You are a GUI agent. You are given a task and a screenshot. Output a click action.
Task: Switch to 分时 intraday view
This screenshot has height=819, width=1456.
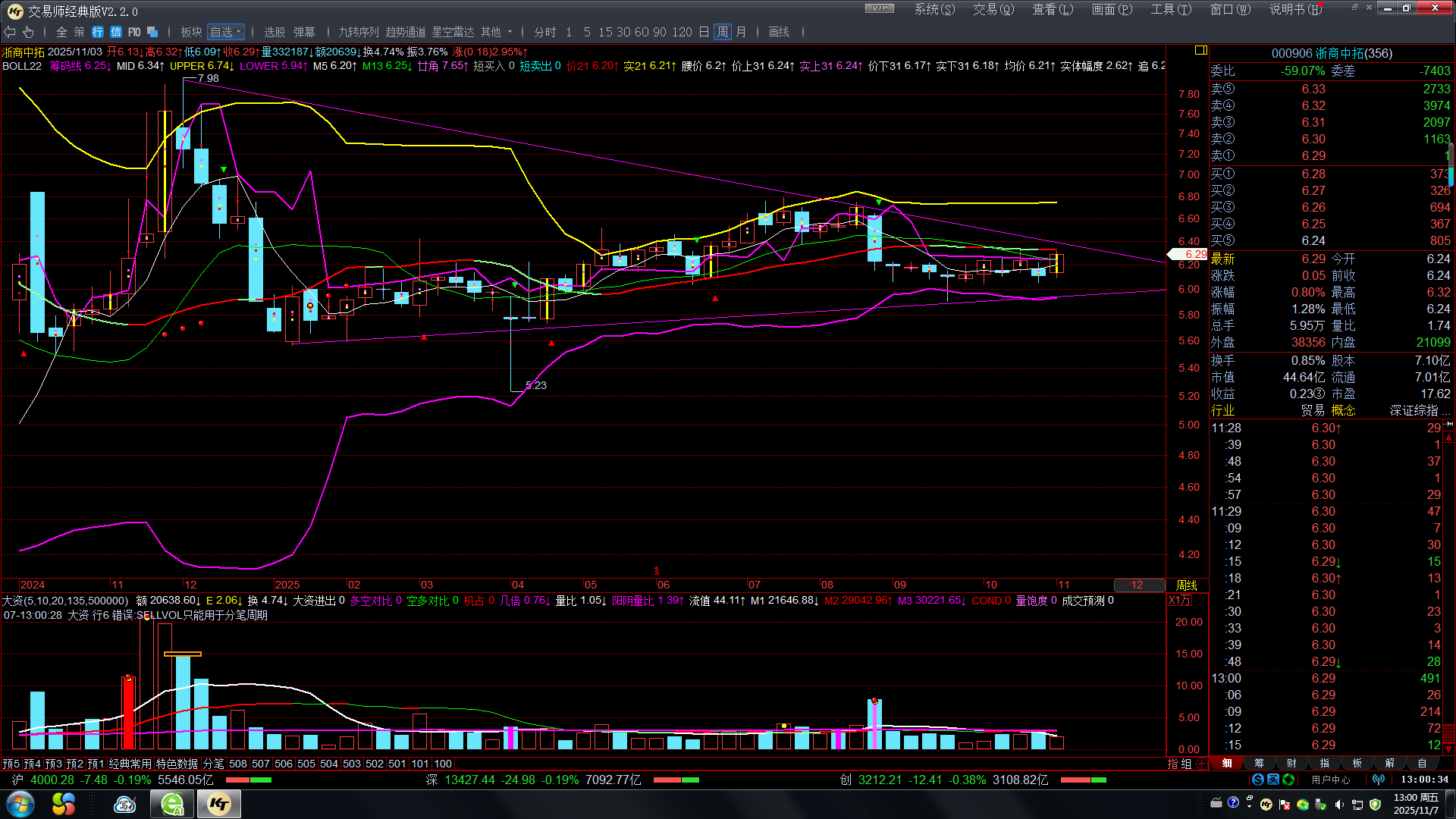(544, 32)
